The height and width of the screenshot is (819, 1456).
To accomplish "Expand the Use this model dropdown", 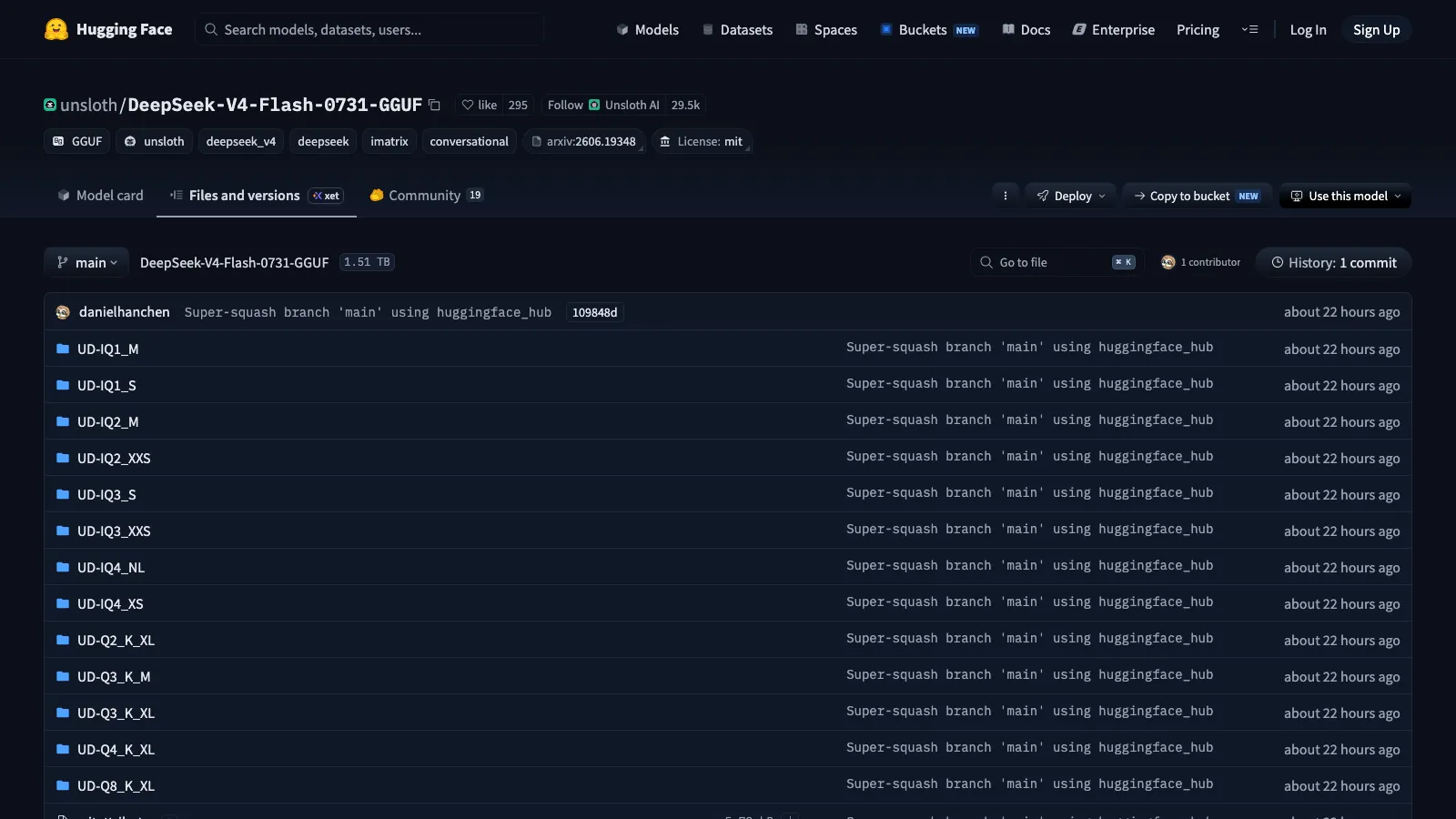I will tap(1346, 196).
